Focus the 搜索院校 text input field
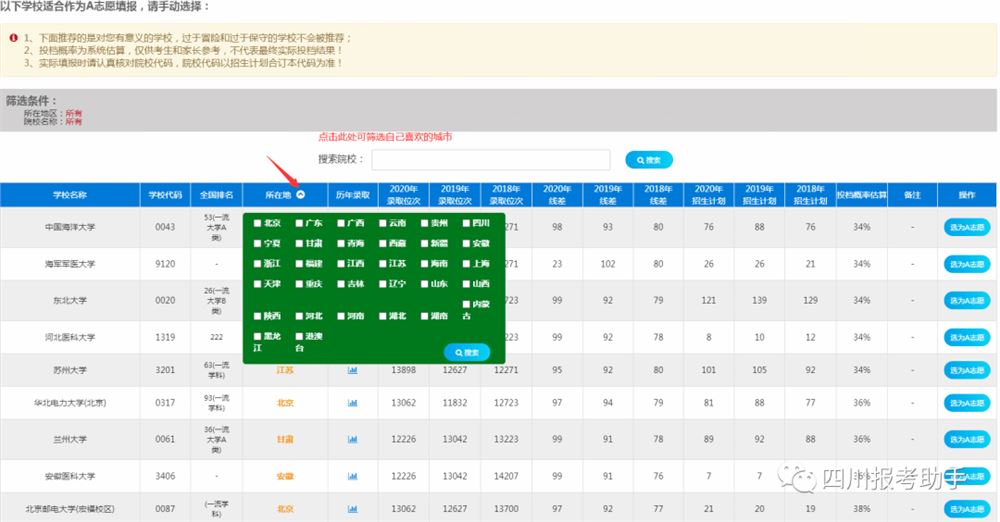This screenshot has width=1000, height=522. coord(490,160)
